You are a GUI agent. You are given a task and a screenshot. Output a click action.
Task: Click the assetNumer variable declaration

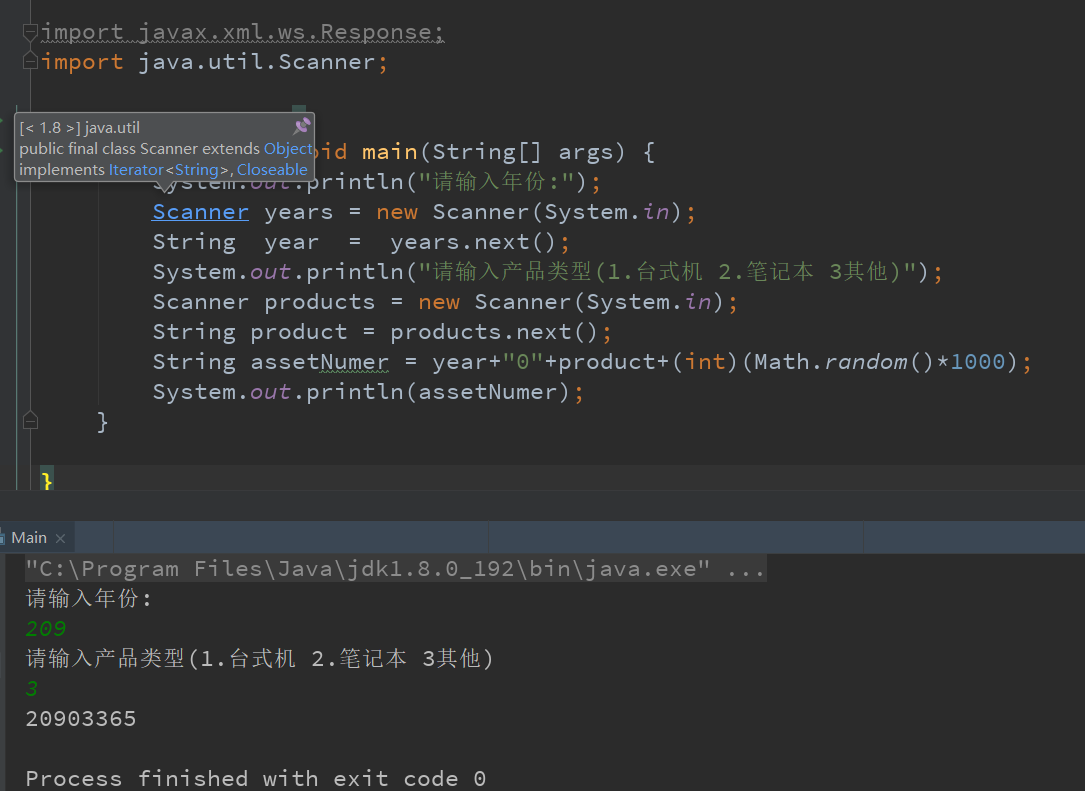(319, 362)
